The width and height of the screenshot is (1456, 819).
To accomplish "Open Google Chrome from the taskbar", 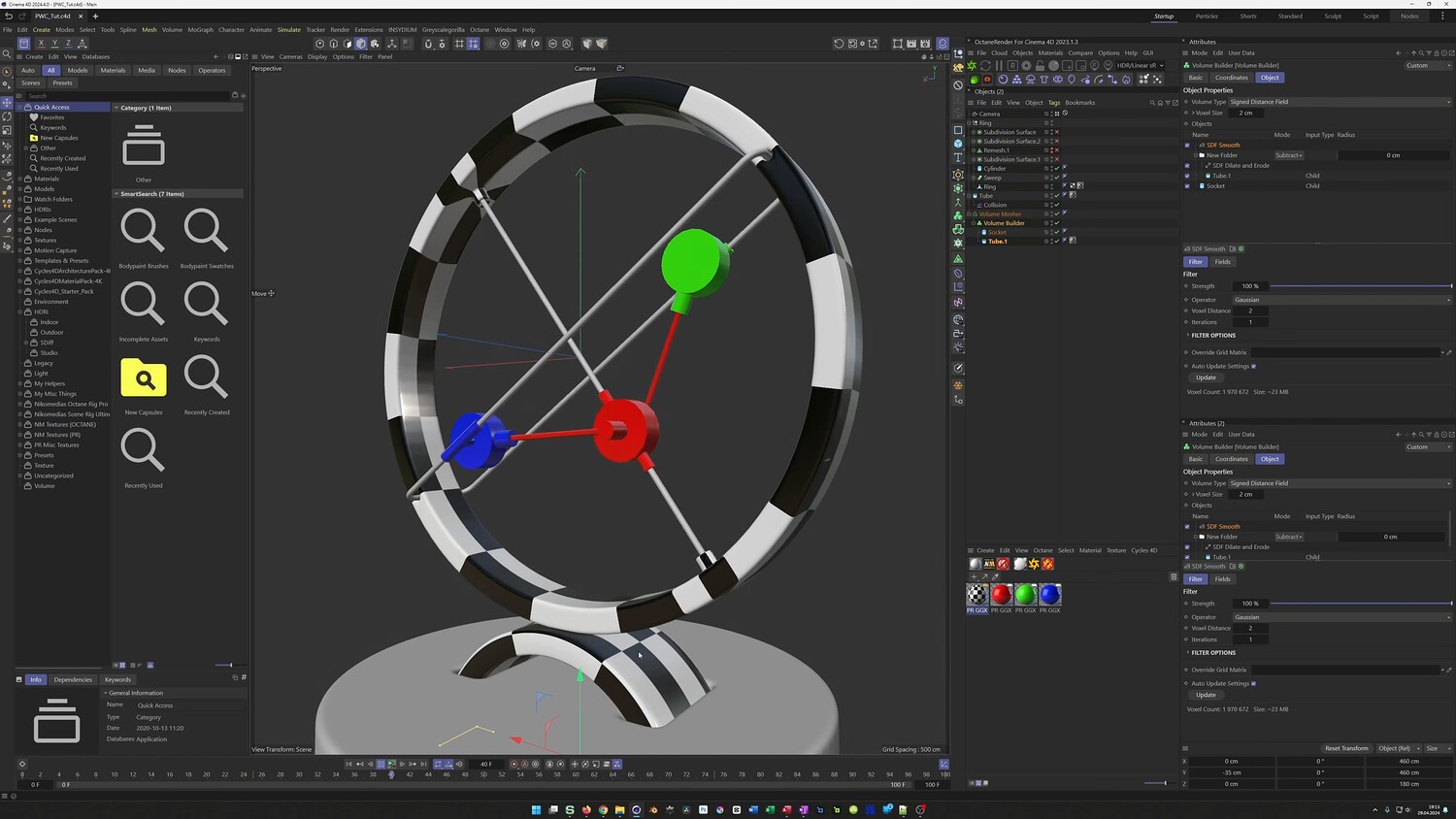I will tap(603, 809).
